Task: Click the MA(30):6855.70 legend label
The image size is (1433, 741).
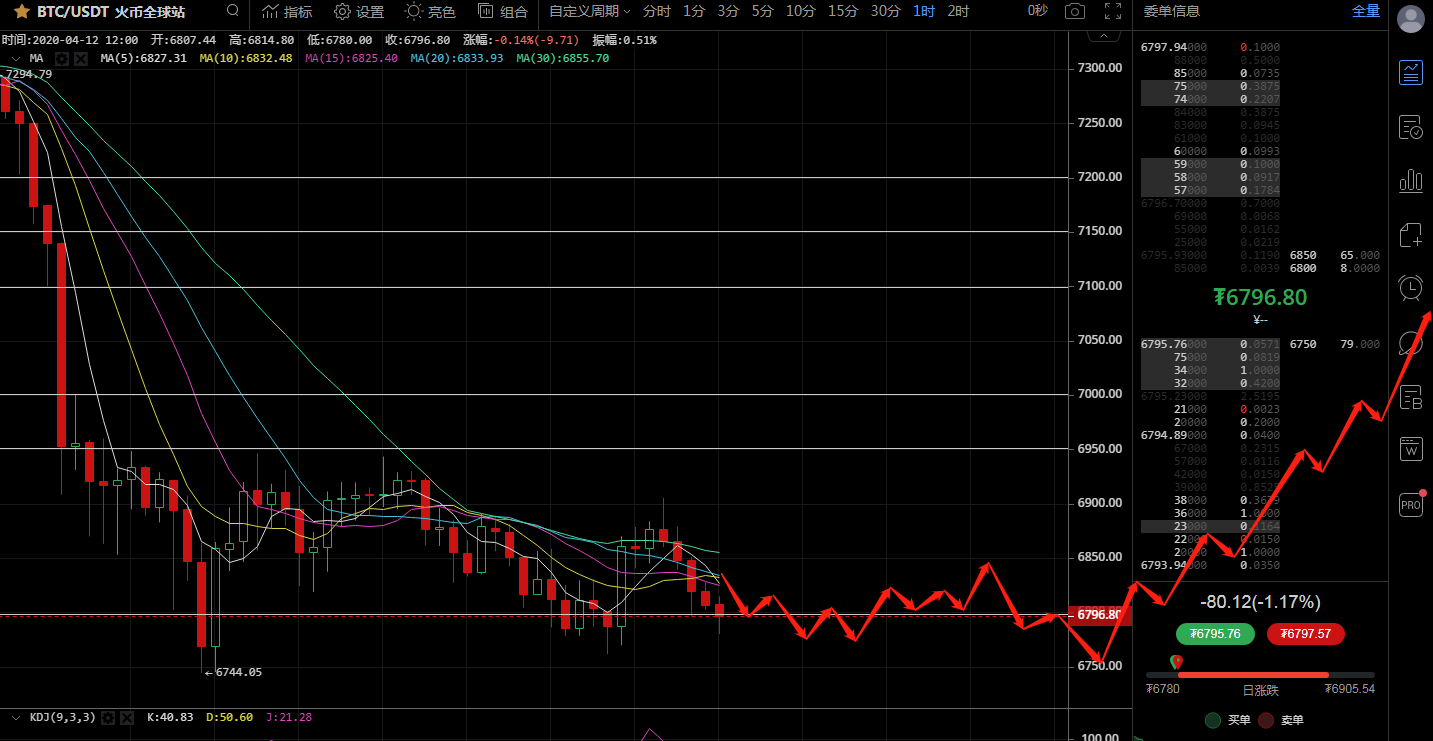Action: coord(562,59)
